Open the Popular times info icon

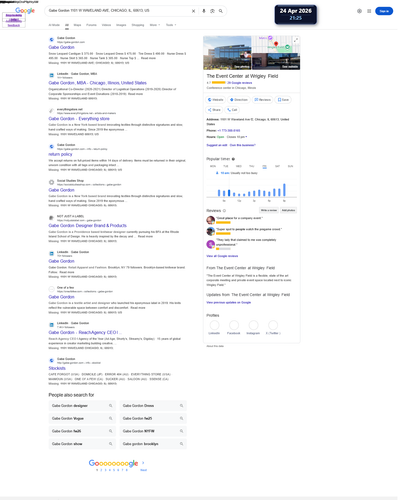pos(233,159)
